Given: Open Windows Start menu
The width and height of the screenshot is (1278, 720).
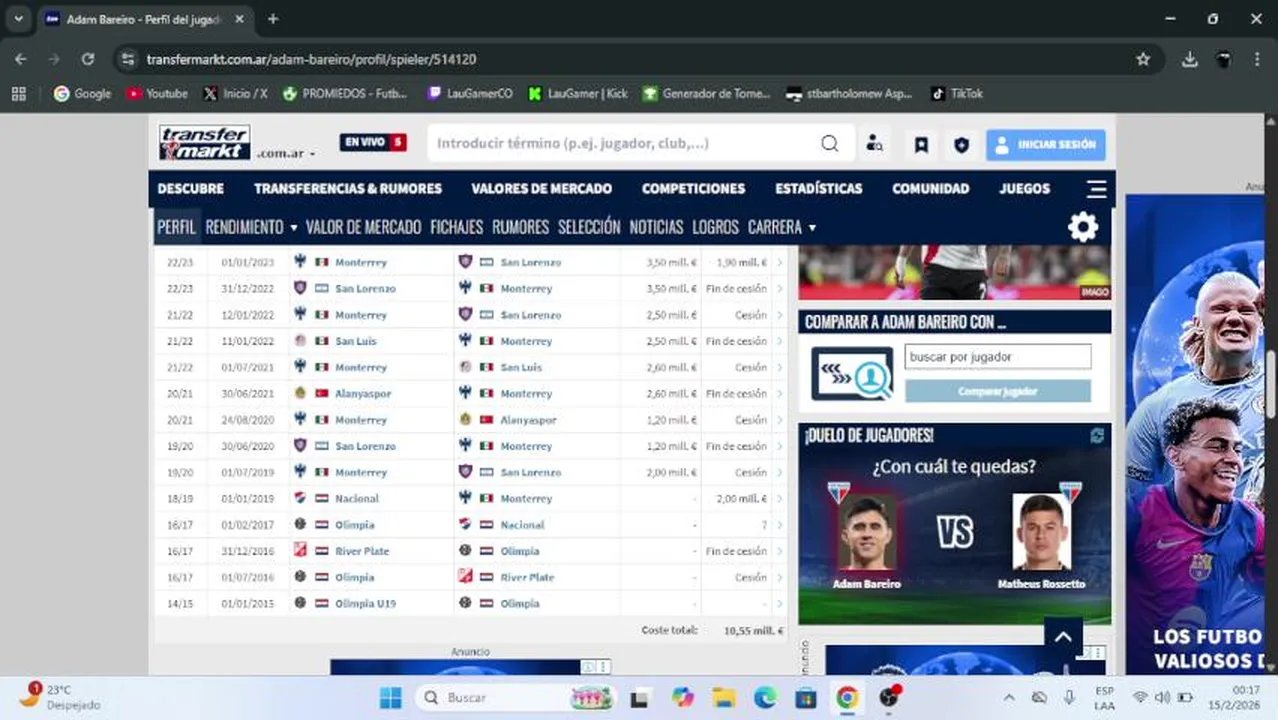Looking at the screenshot, I should coord(391,697).
